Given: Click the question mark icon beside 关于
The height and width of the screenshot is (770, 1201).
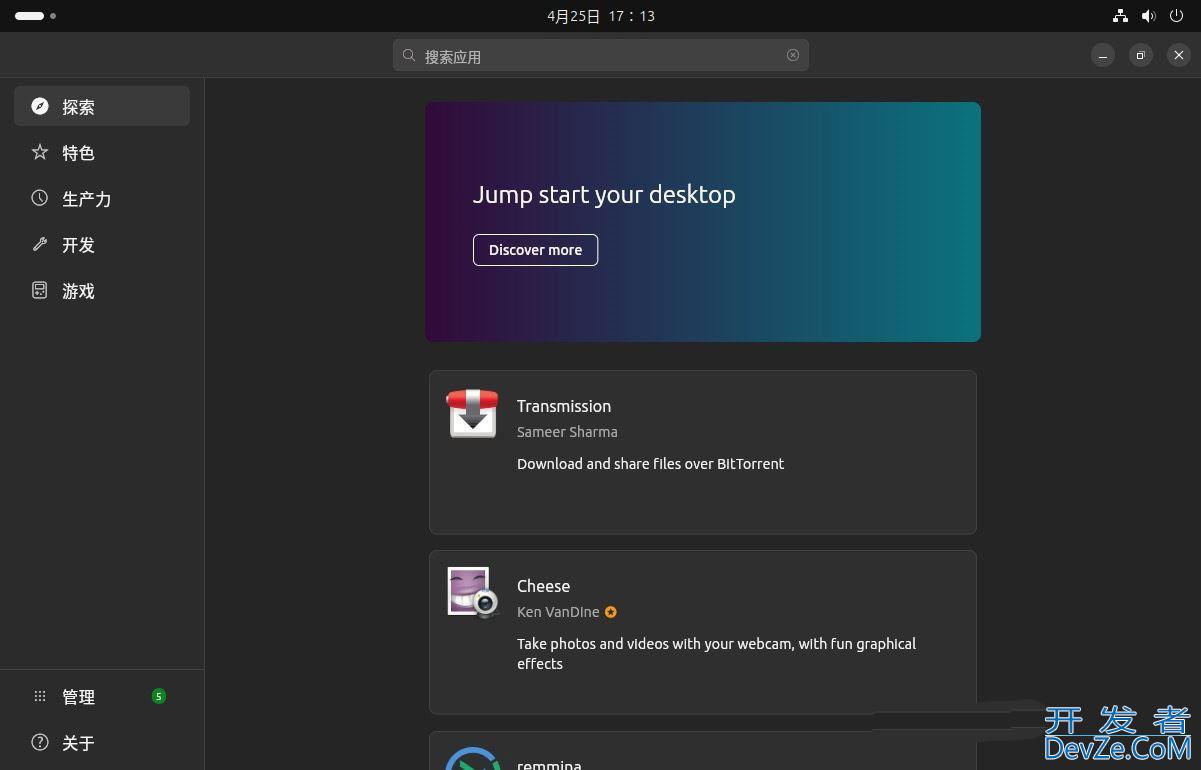Looking at the screenshot, I should (x=40, y=742).
